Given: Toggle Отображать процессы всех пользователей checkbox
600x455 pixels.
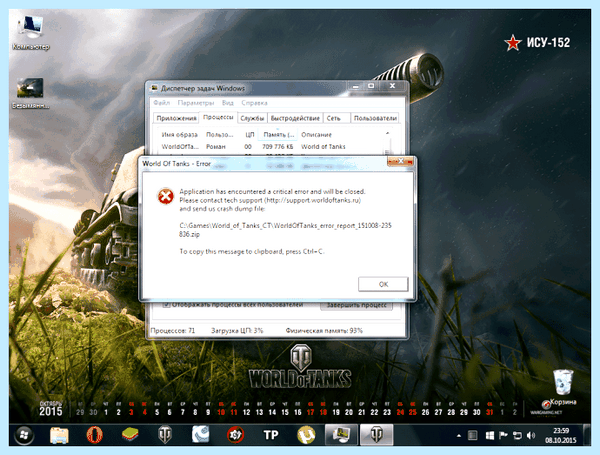Looking at the screenshot, I should pos(166,305).
